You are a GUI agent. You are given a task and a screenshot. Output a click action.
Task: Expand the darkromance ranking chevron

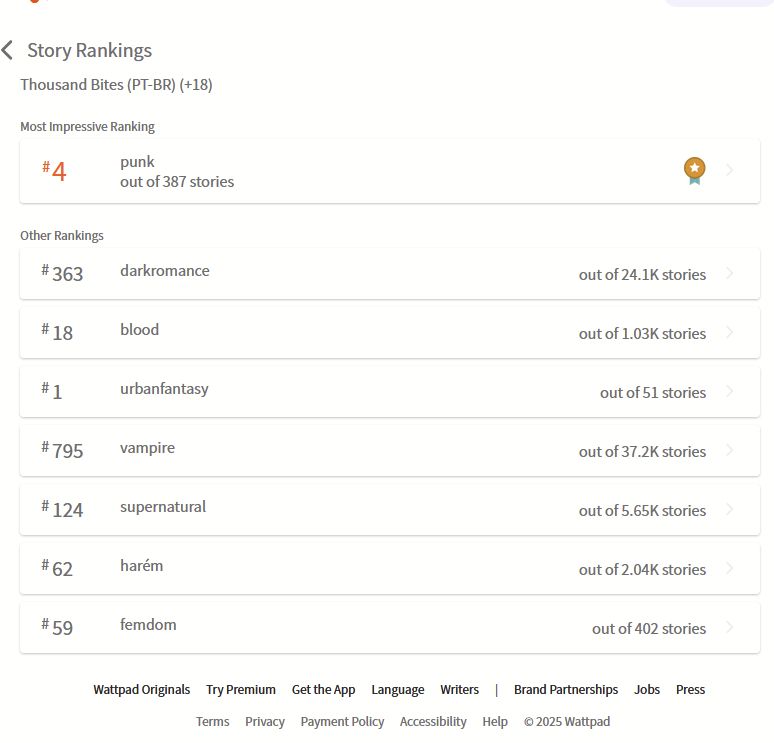pos(730,273)
